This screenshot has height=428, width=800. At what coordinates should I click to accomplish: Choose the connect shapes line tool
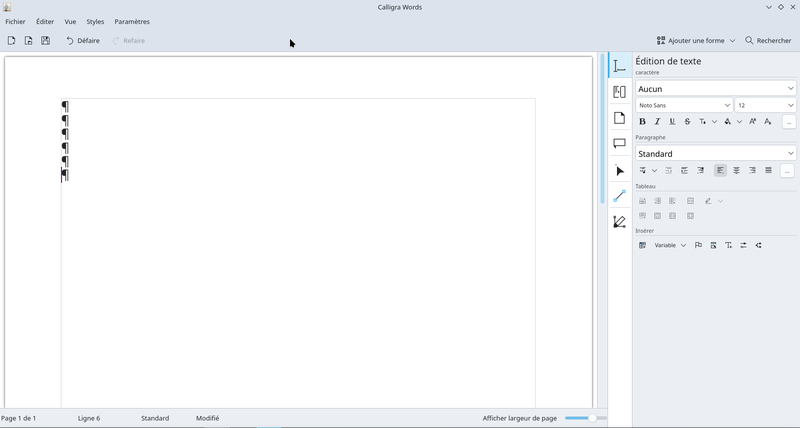619,196
